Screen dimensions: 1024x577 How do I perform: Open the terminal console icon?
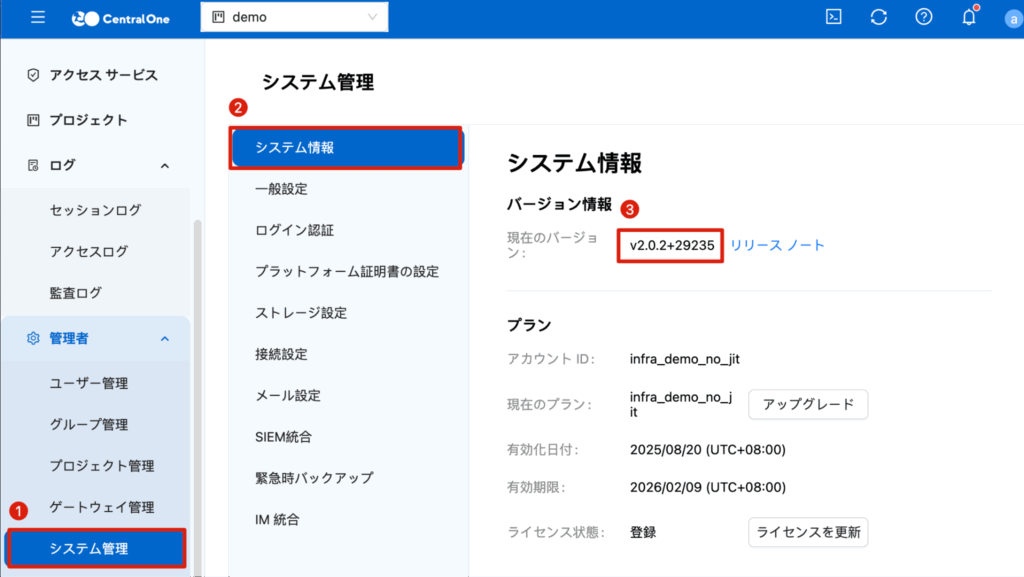coord(833,17)
